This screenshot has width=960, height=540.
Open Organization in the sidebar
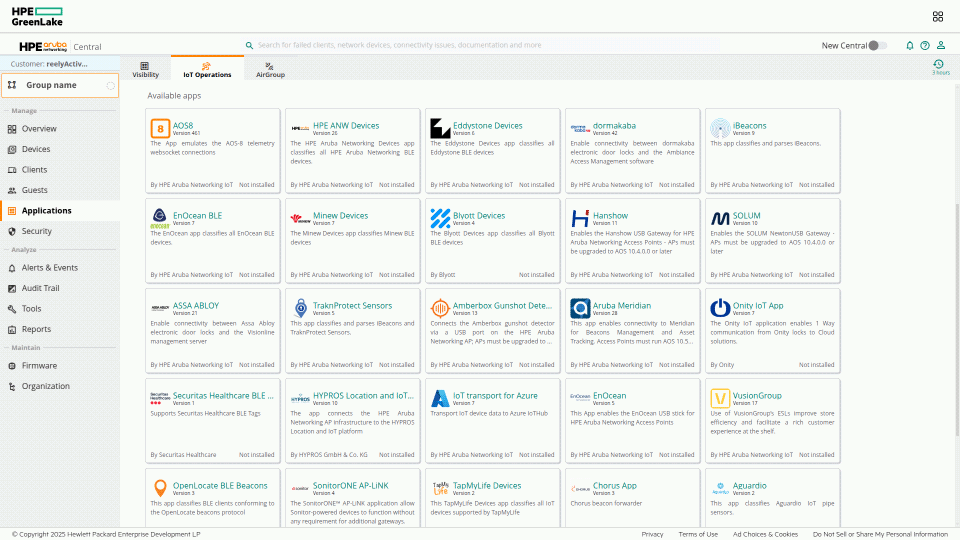pyautogui.click(x=45, y=386)
